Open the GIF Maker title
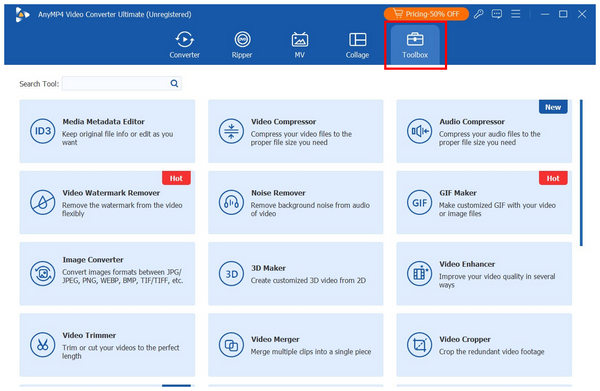 458,193
